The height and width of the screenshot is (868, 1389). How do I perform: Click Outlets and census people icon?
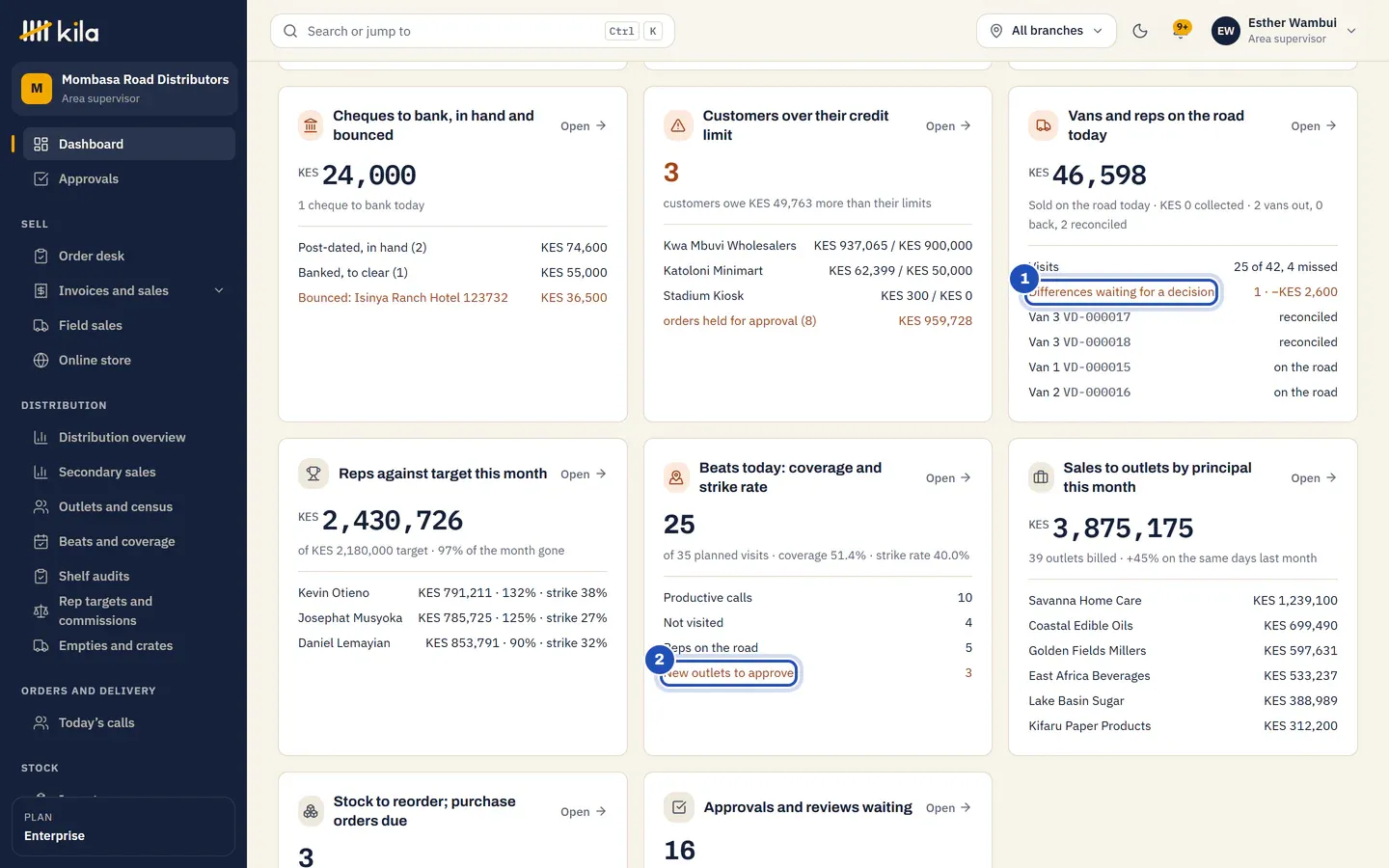(x=41, y=506)
